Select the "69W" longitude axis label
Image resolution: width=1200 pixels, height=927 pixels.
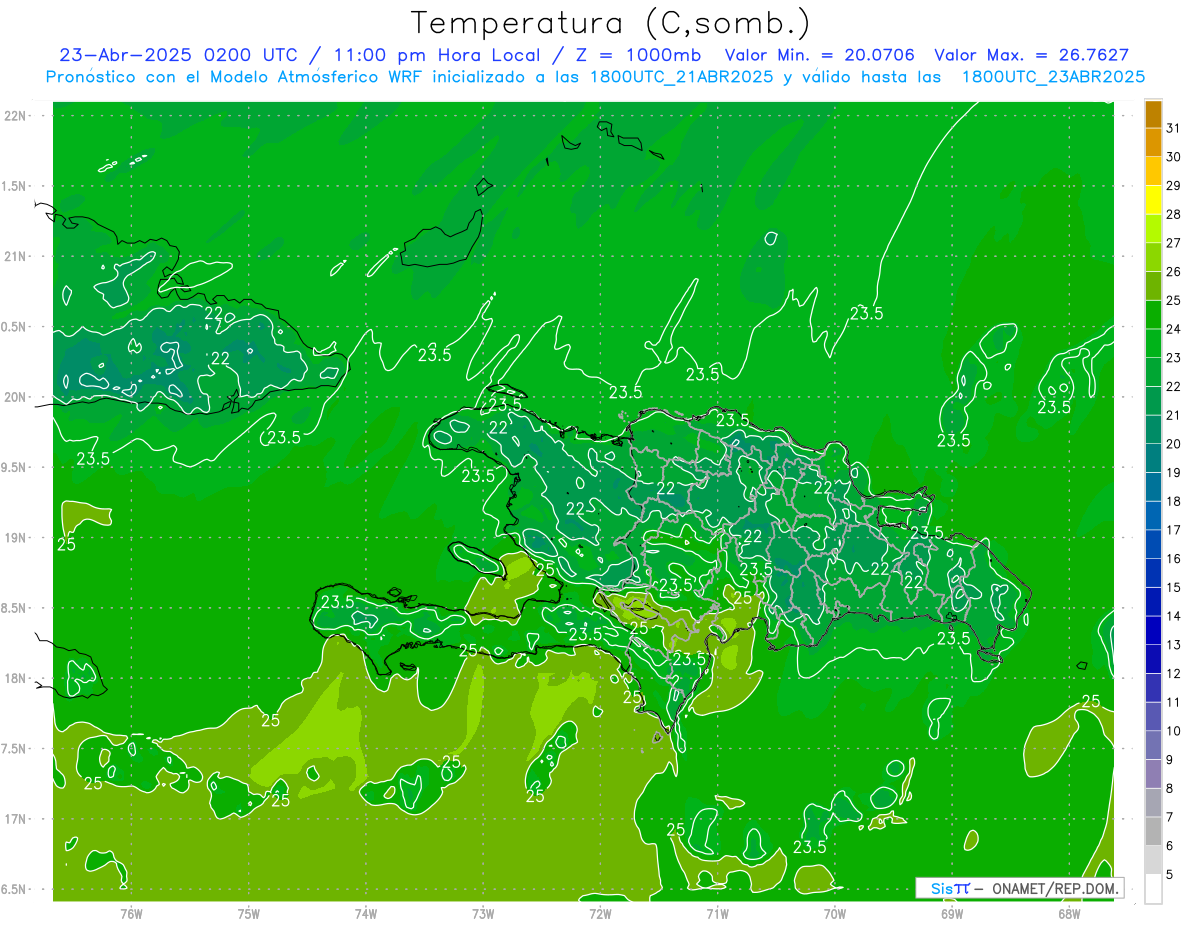[952, 913]
